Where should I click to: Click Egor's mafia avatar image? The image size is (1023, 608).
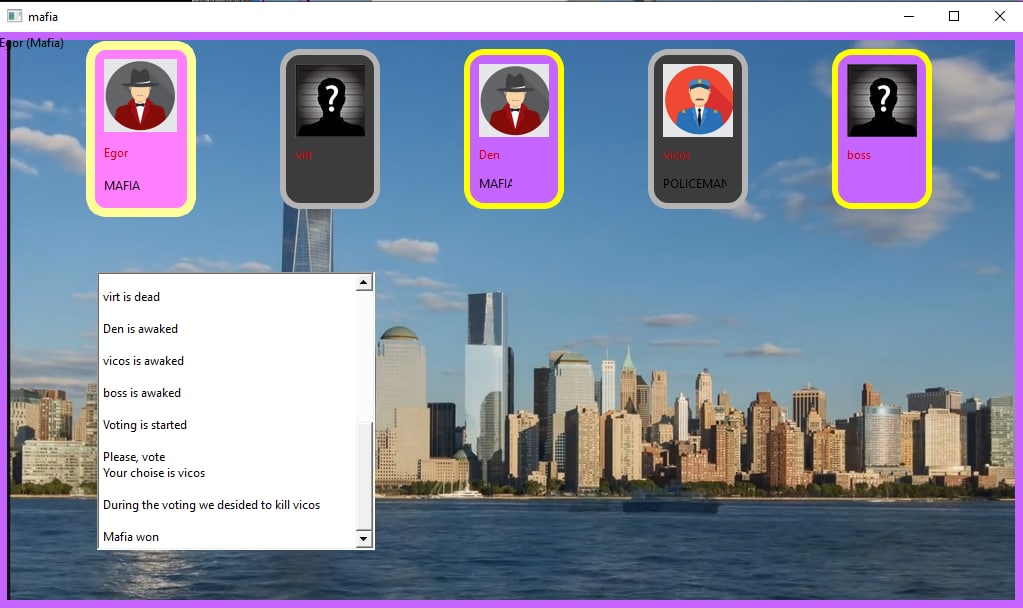(x=140, y=96)
